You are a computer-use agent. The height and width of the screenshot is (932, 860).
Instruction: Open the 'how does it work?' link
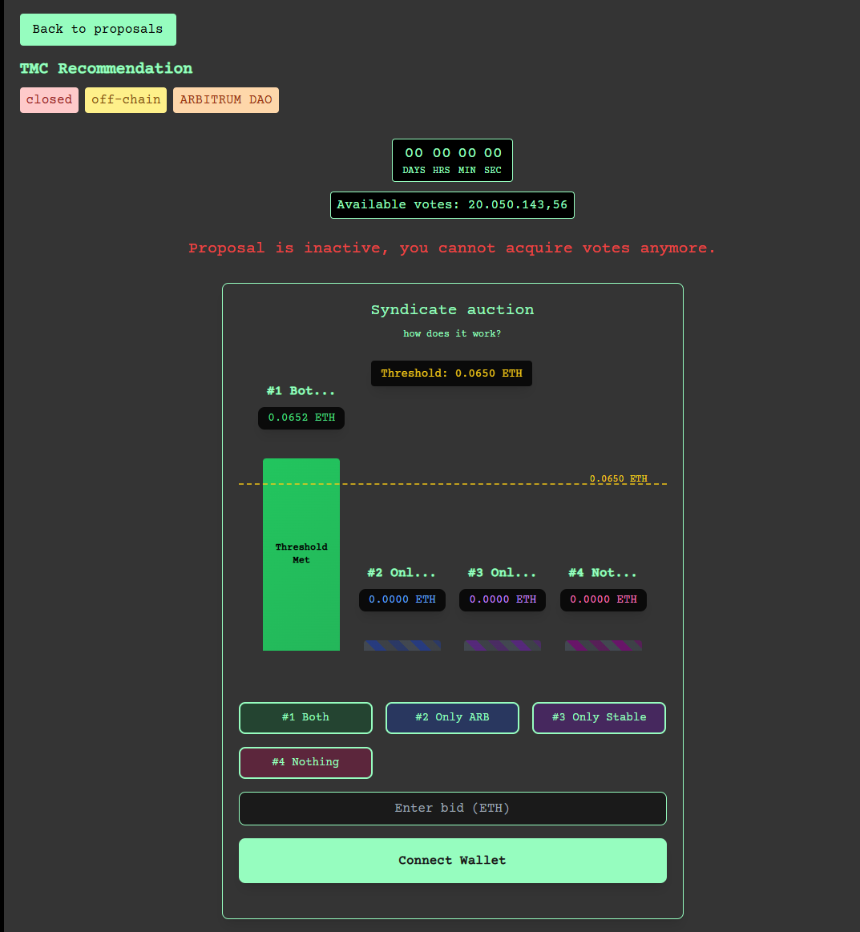coord(452,334)
